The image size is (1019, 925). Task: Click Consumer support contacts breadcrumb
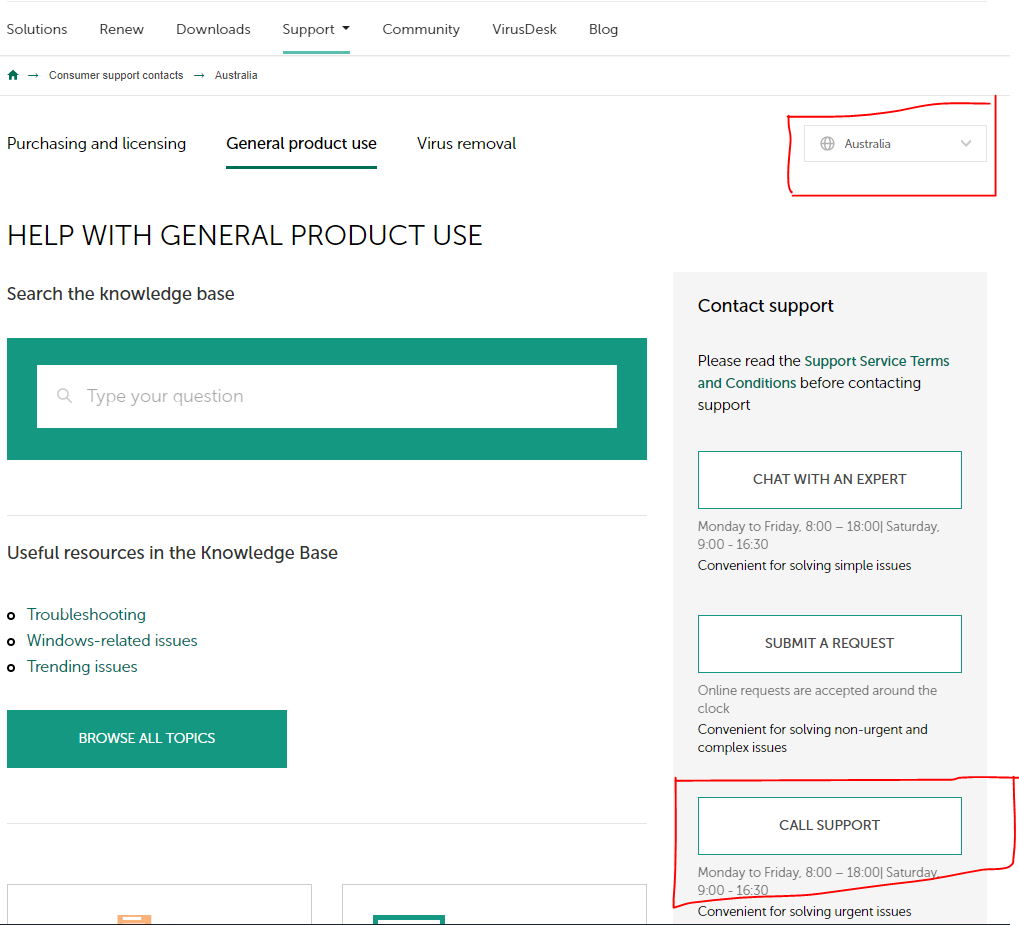(116, 75)
